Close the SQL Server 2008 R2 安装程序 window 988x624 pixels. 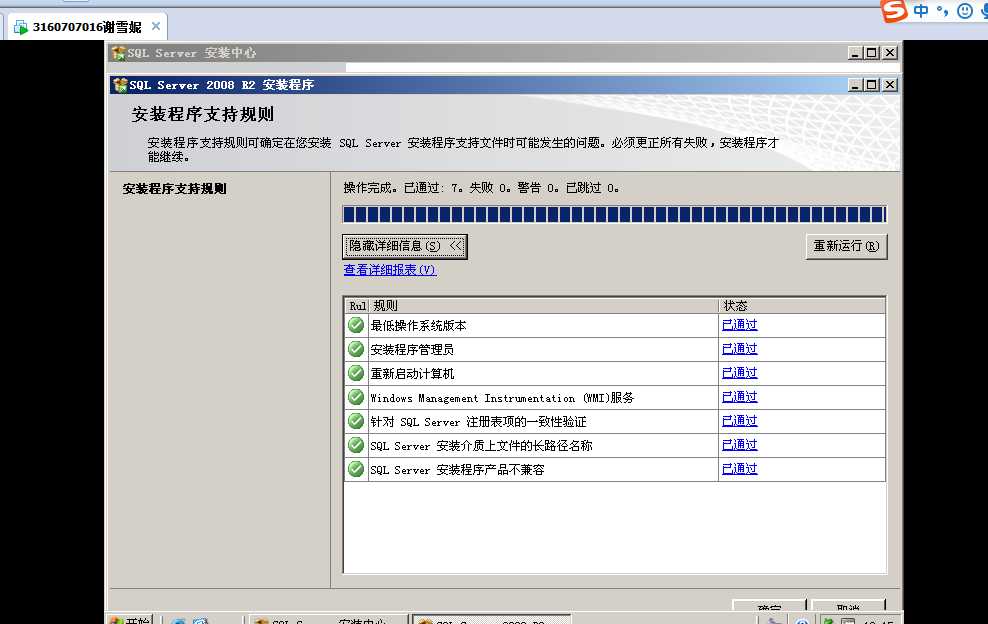pos(890,84)
